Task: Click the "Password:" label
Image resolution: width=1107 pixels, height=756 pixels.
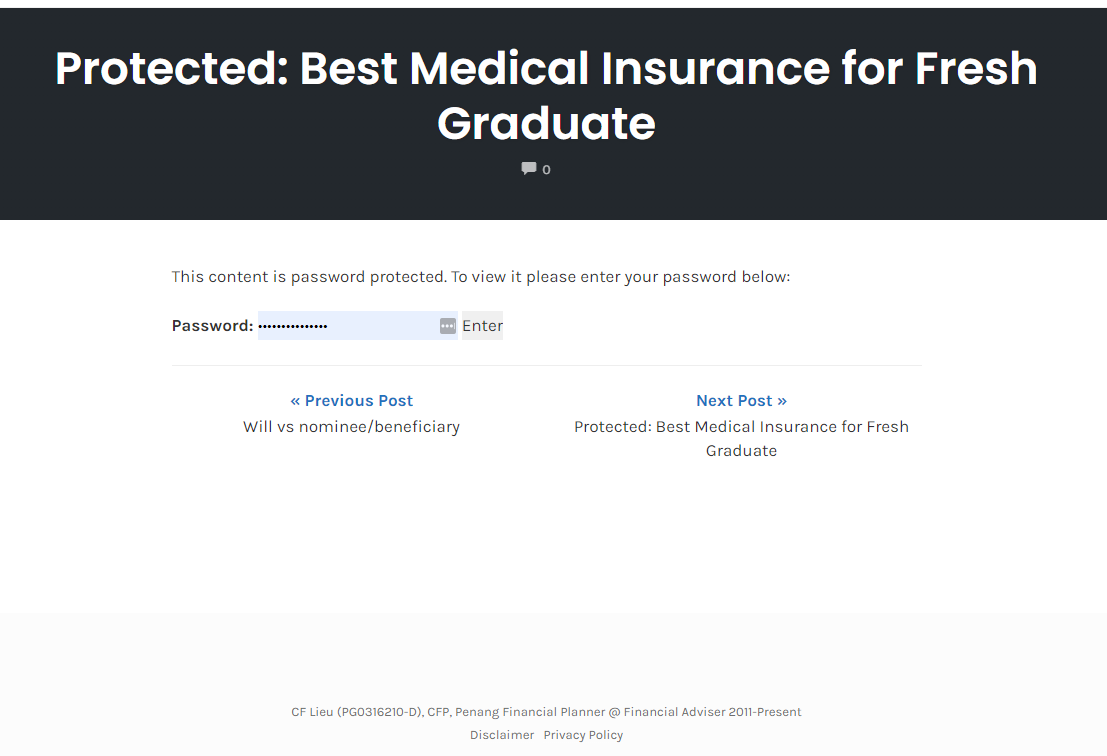Action: click(x=212, y=326)
